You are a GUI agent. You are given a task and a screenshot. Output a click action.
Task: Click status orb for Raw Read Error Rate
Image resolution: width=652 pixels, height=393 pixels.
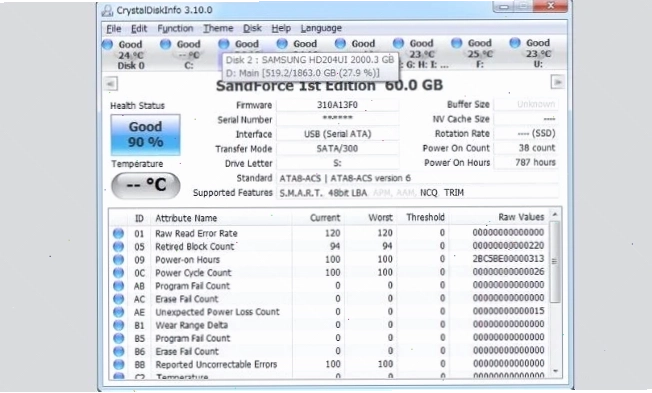click(x=119, y=233)
